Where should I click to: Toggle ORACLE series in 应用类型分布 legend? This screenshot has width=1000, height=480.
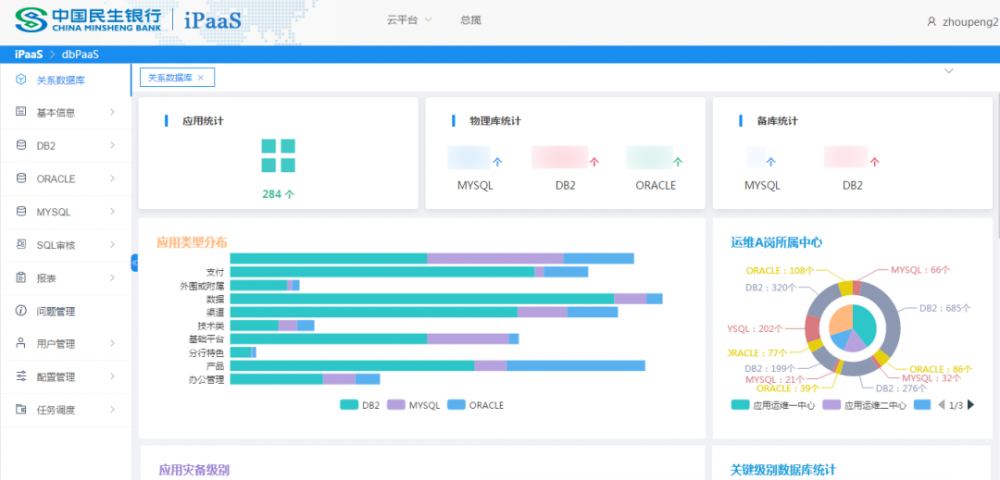pyautogui.click(x=475, y=405)
